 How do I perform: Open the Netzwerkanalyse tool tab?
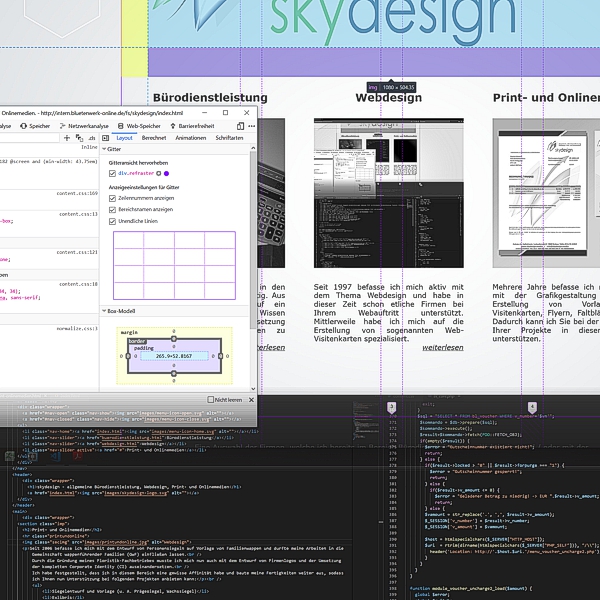[84, 126]
